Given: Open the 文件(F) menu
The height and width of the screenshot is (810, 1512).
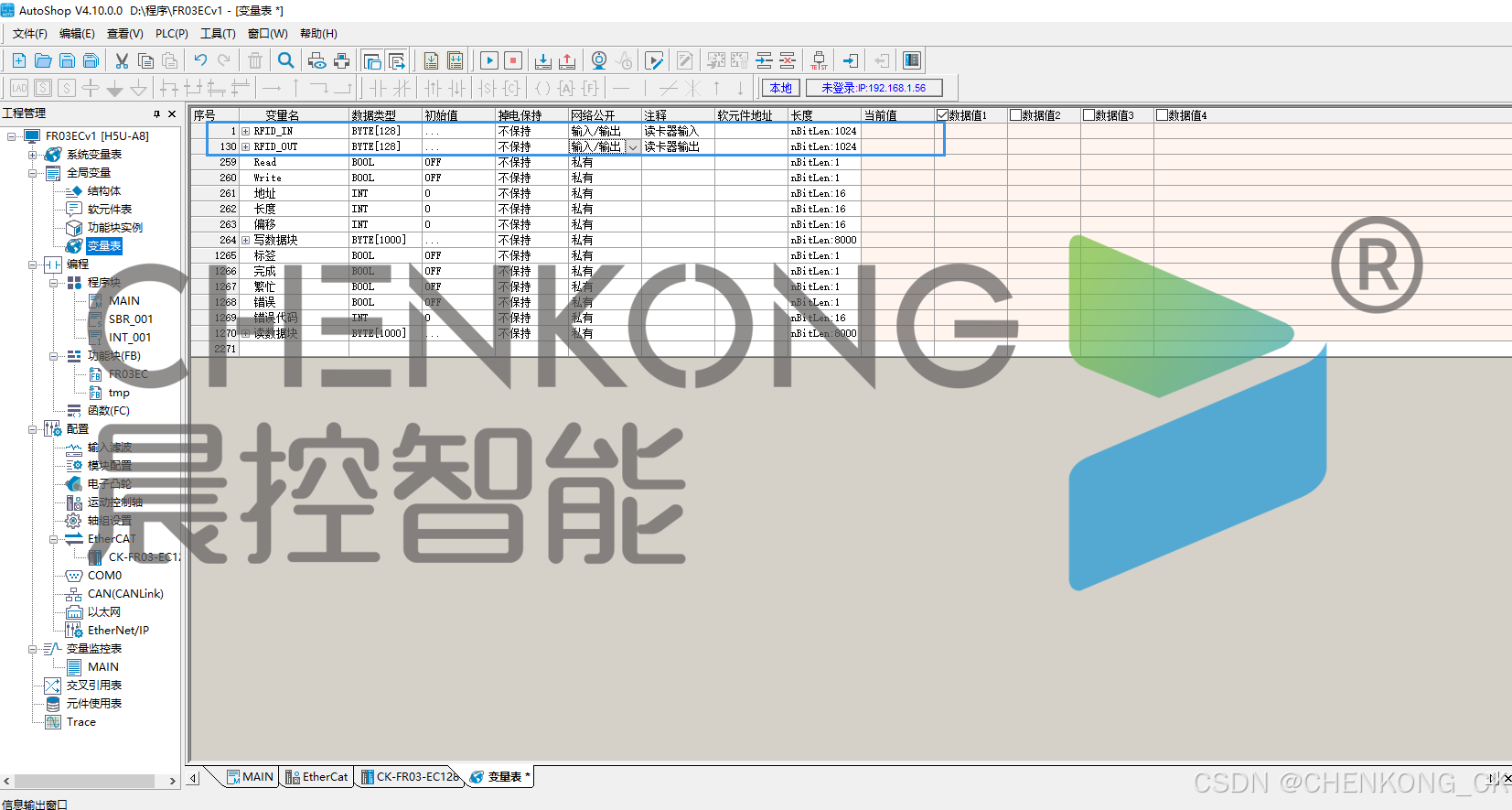Looking at the screenshot, I should [30, 34].
